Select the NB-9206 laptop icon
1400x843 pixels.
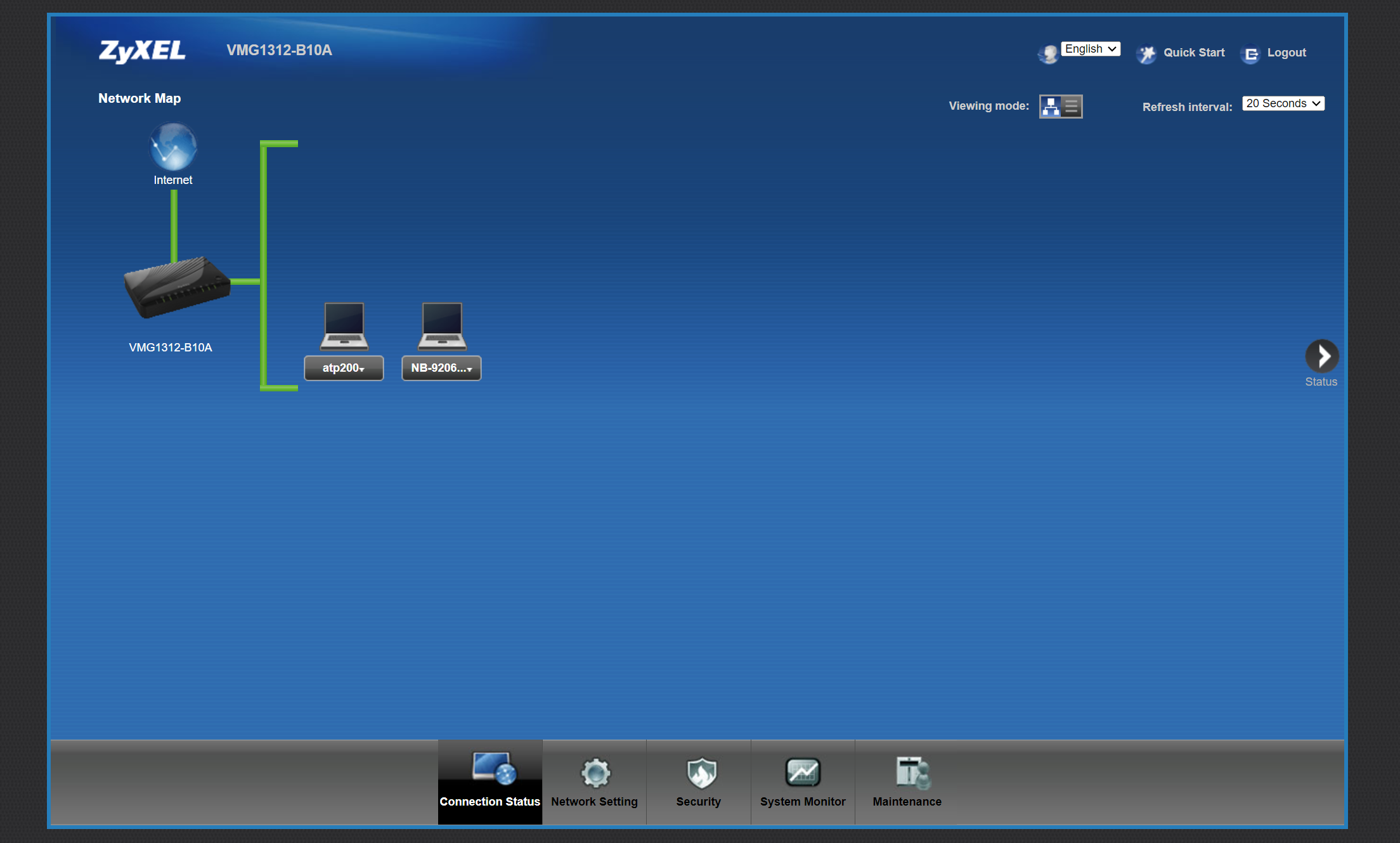(442, 326)
